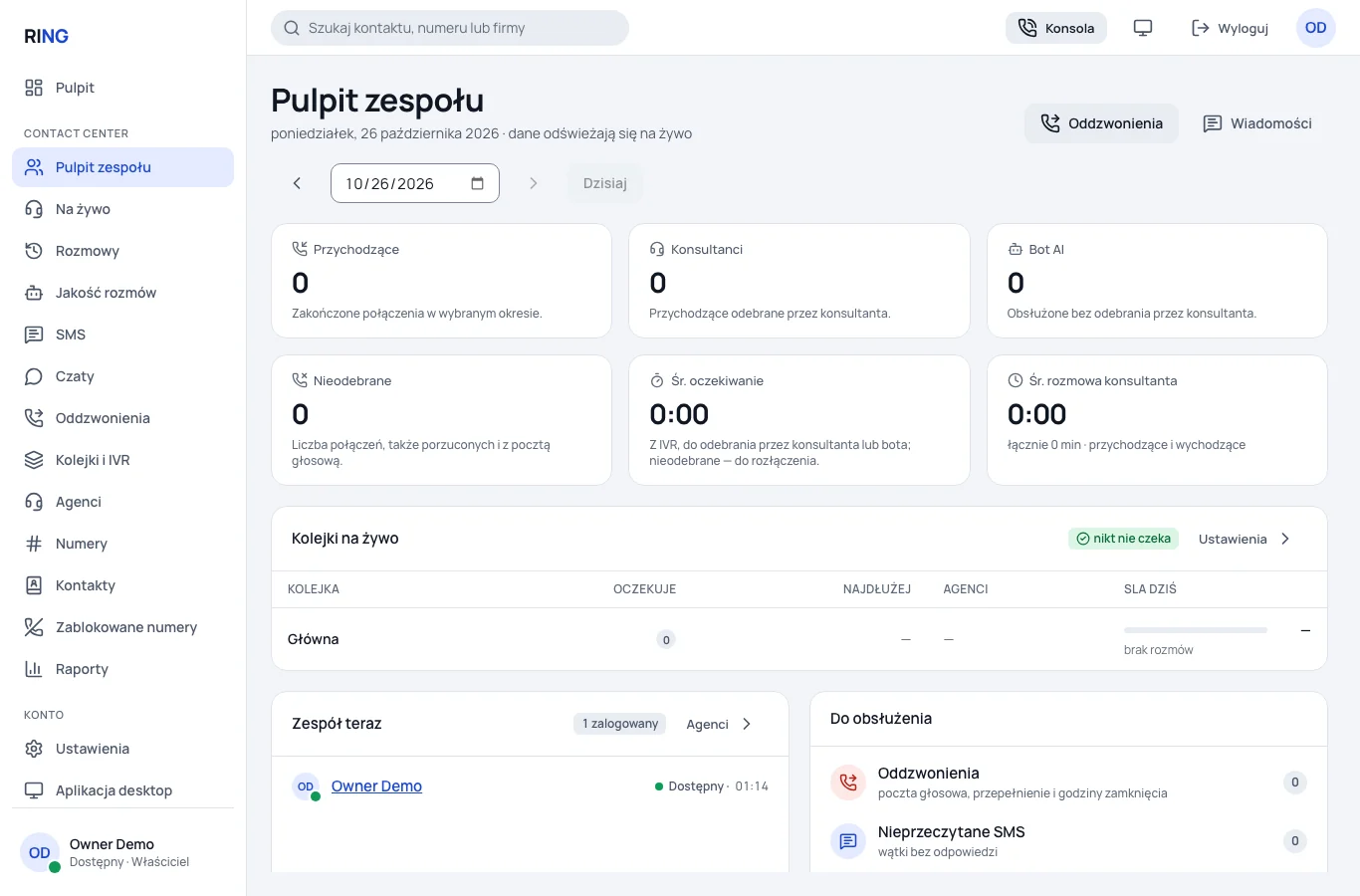Open queue Ustawienia with chevron in Kolejki na żywo
1360x896 pixels.
click(1245, 539)
